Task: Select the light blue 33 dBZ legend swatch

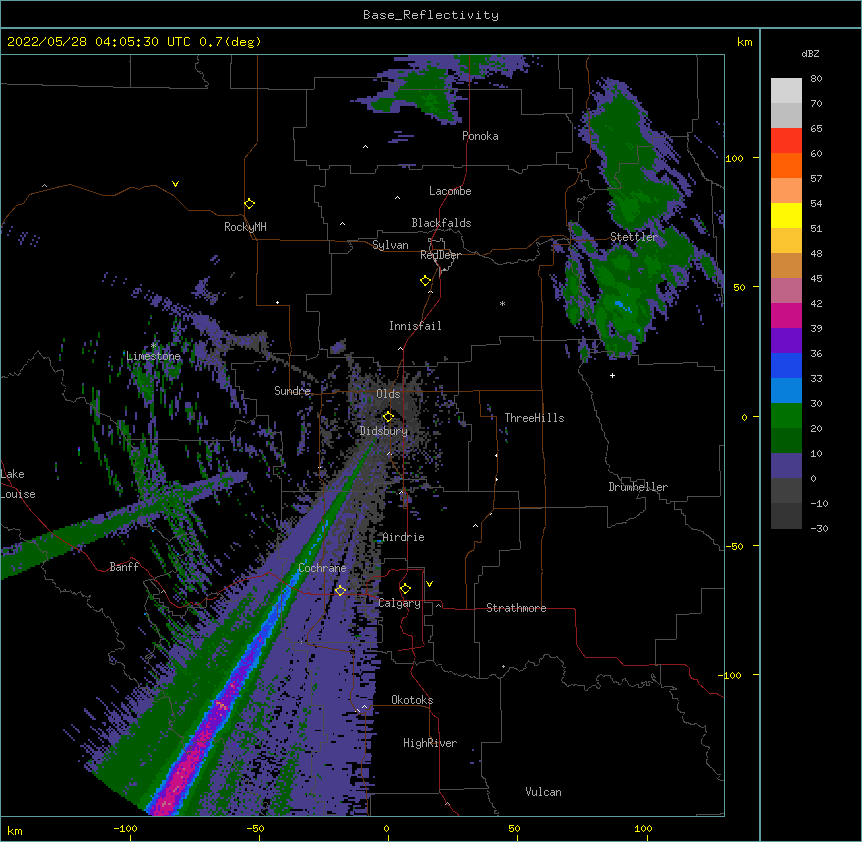Action: (x=786, y=391)
